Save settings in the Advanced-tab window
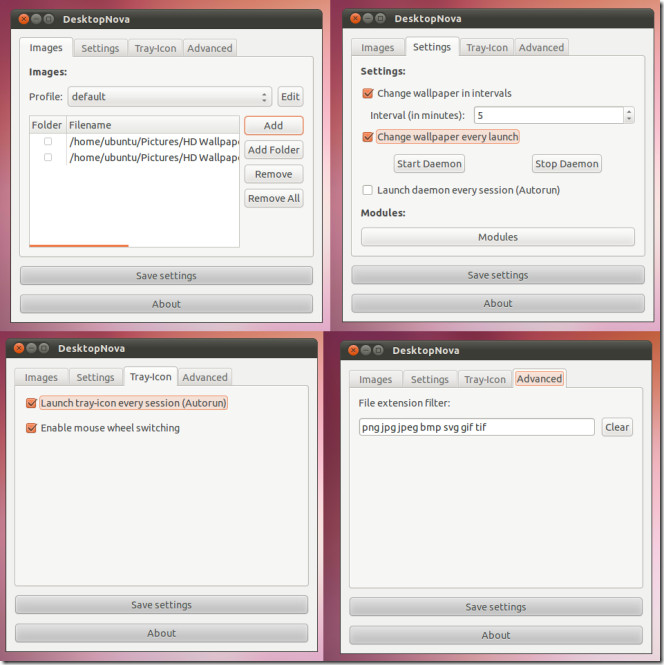664x665 pixels. point(496,607)
